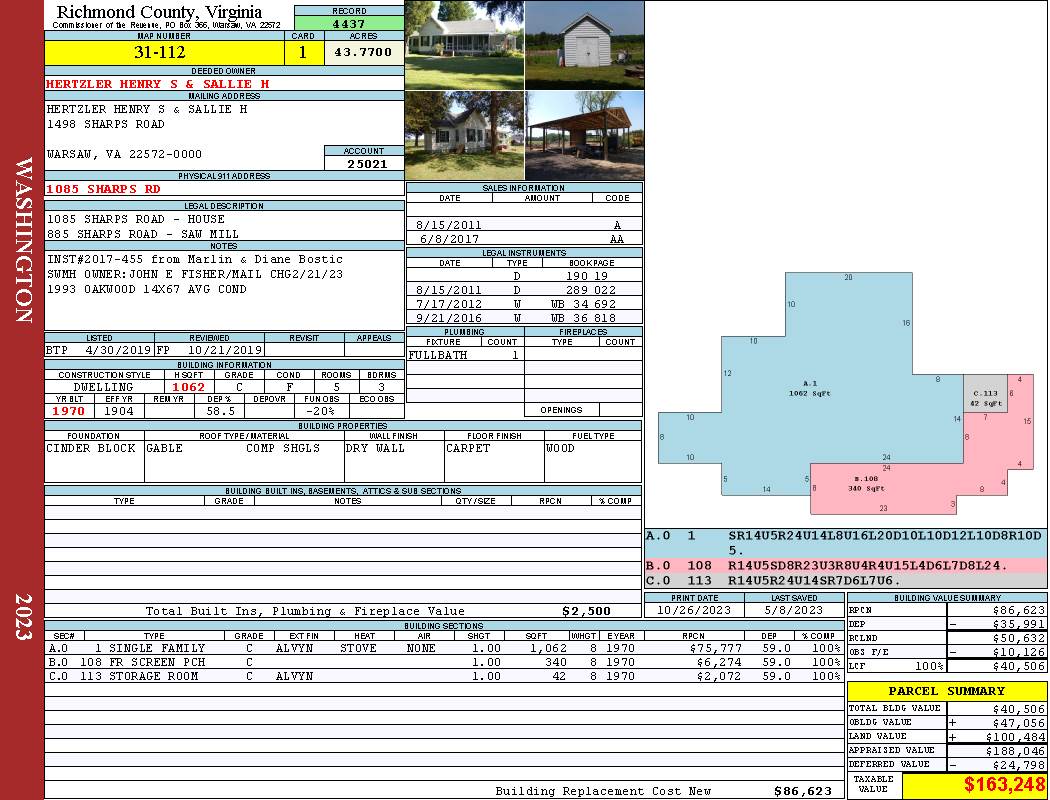Click legal instrument bookpage WB 36 818

point(583,318)
